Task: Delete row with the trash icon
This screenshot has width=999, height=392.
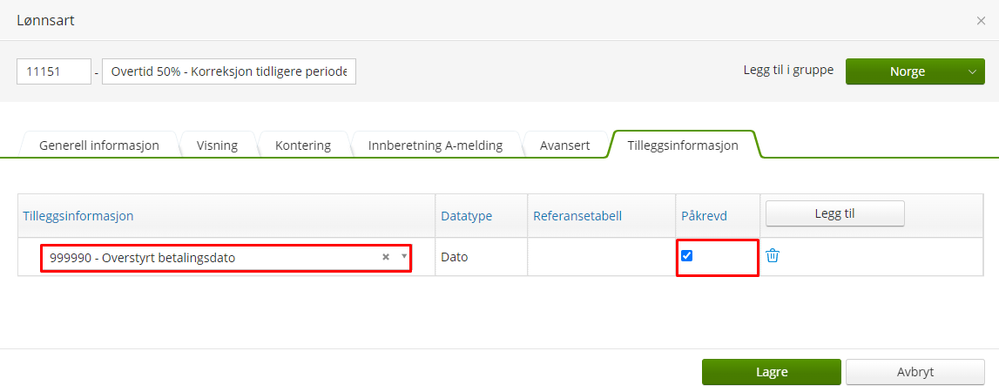Action: click(772, 256)
